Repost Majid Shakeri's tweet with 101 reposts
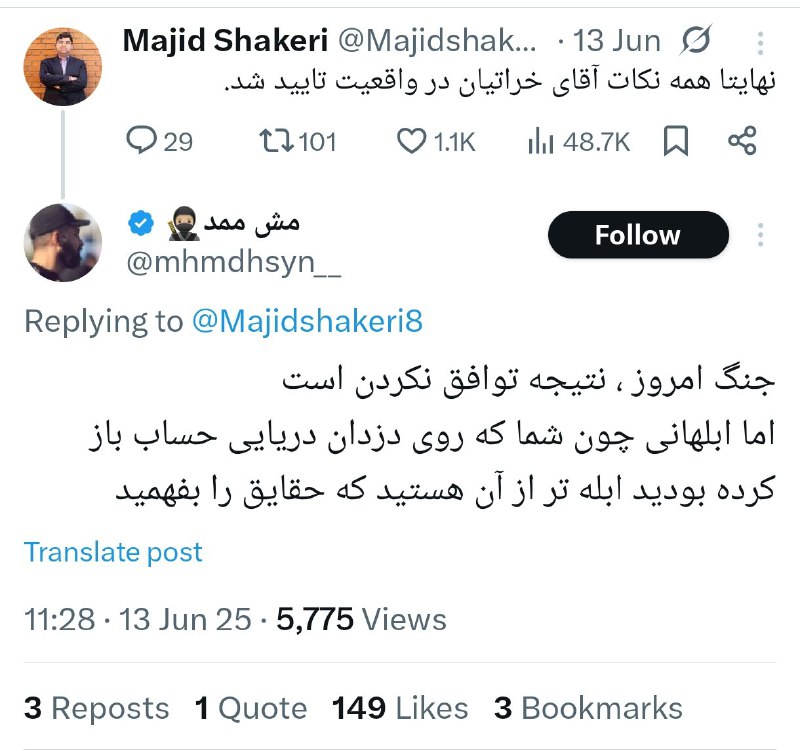This screenshot has height=751, width=800. pos(298,141)
